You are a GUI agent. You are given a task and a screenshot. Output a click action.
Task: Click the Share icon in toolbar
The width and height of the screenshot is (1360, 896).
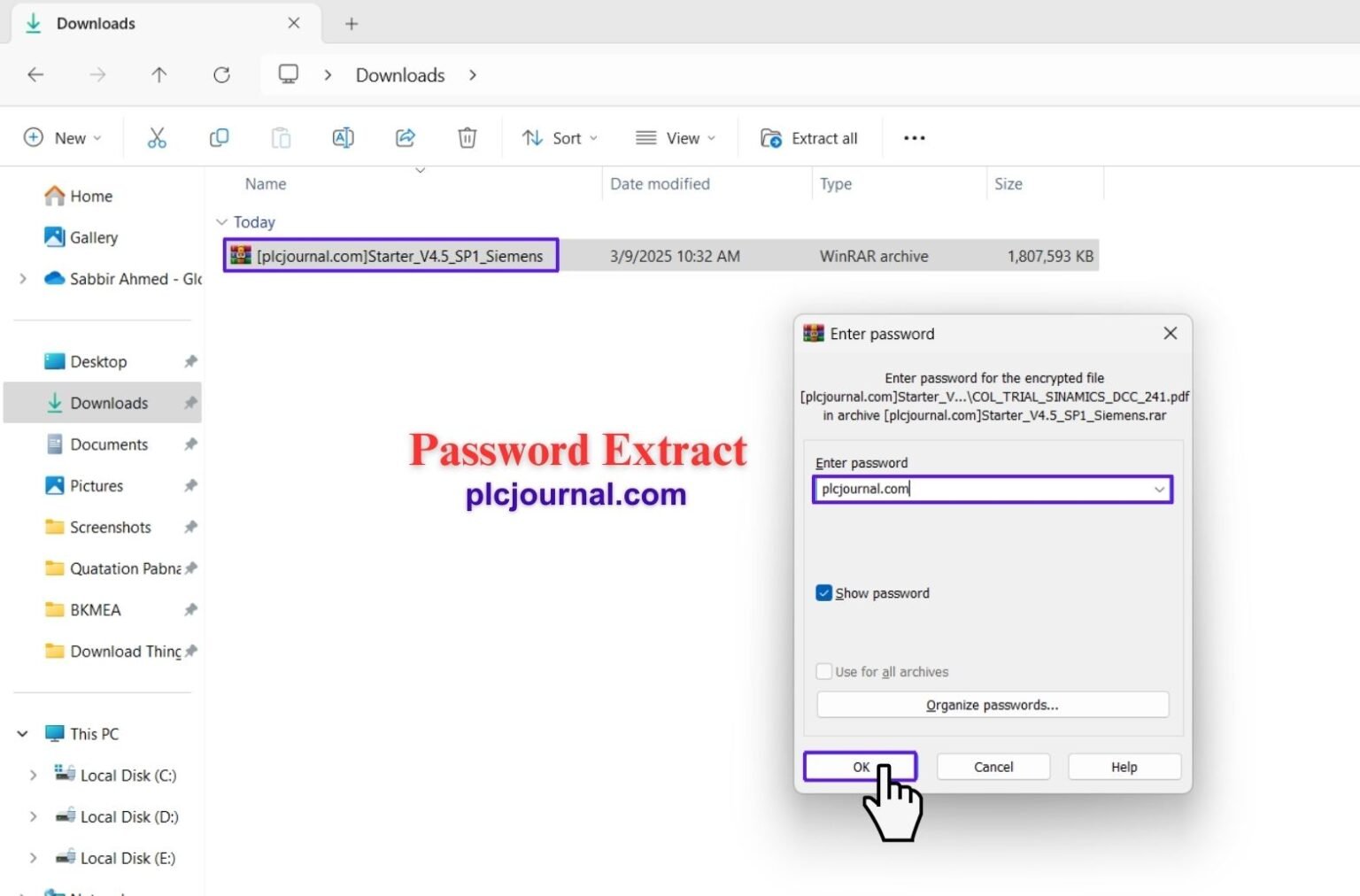pyautogui.click(x=406, y=138)
